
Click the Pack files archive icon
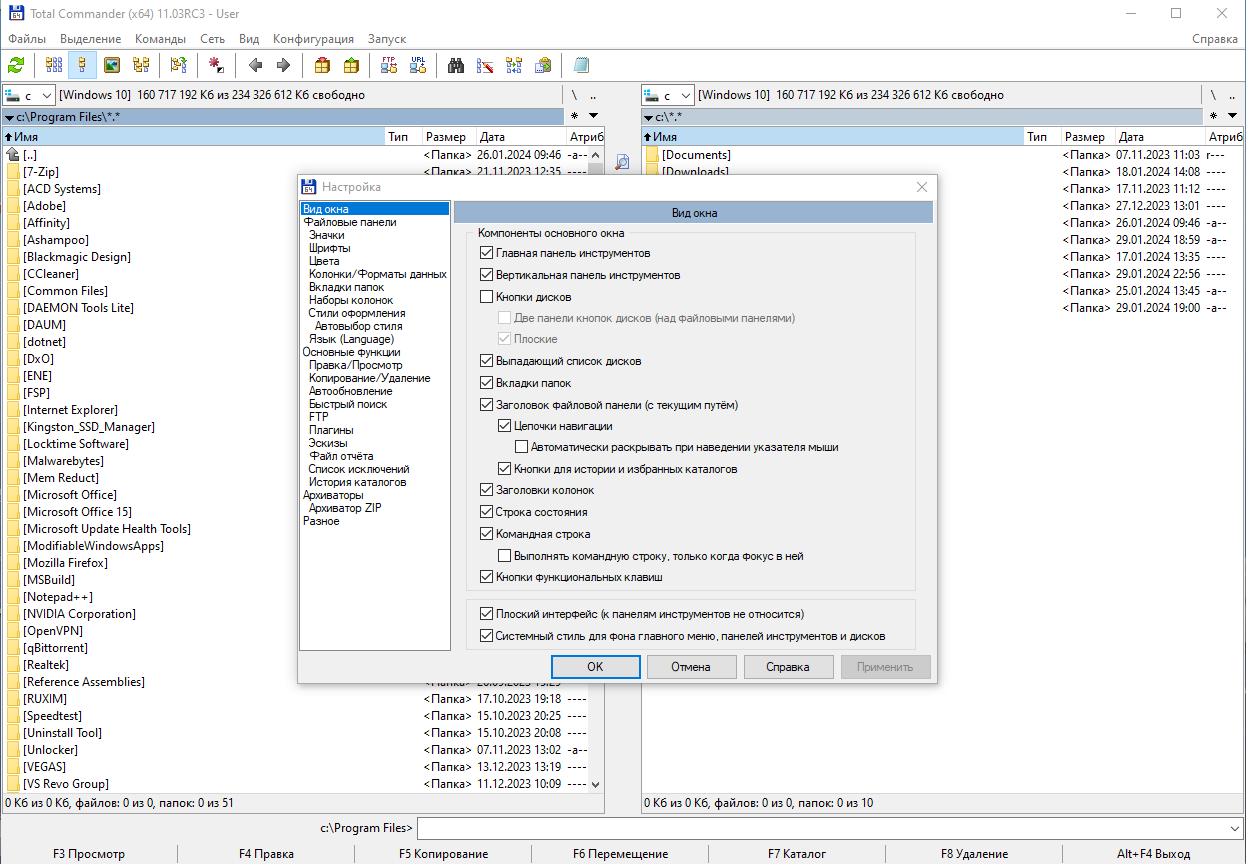pyautogui.click(x=322, y=66)
